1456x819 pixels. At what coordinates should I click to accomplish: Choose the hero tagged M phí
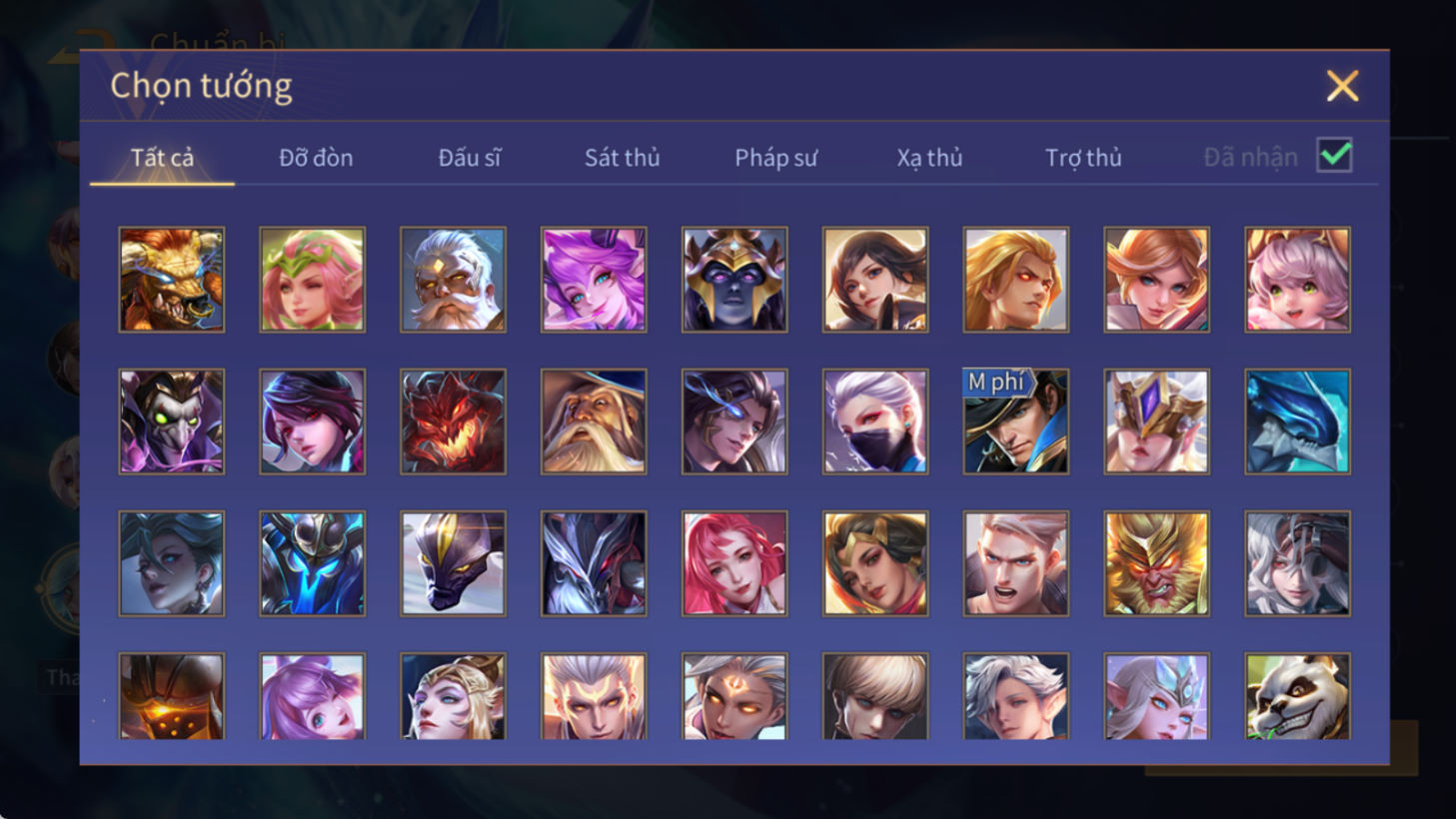(x=1015, y=420)
